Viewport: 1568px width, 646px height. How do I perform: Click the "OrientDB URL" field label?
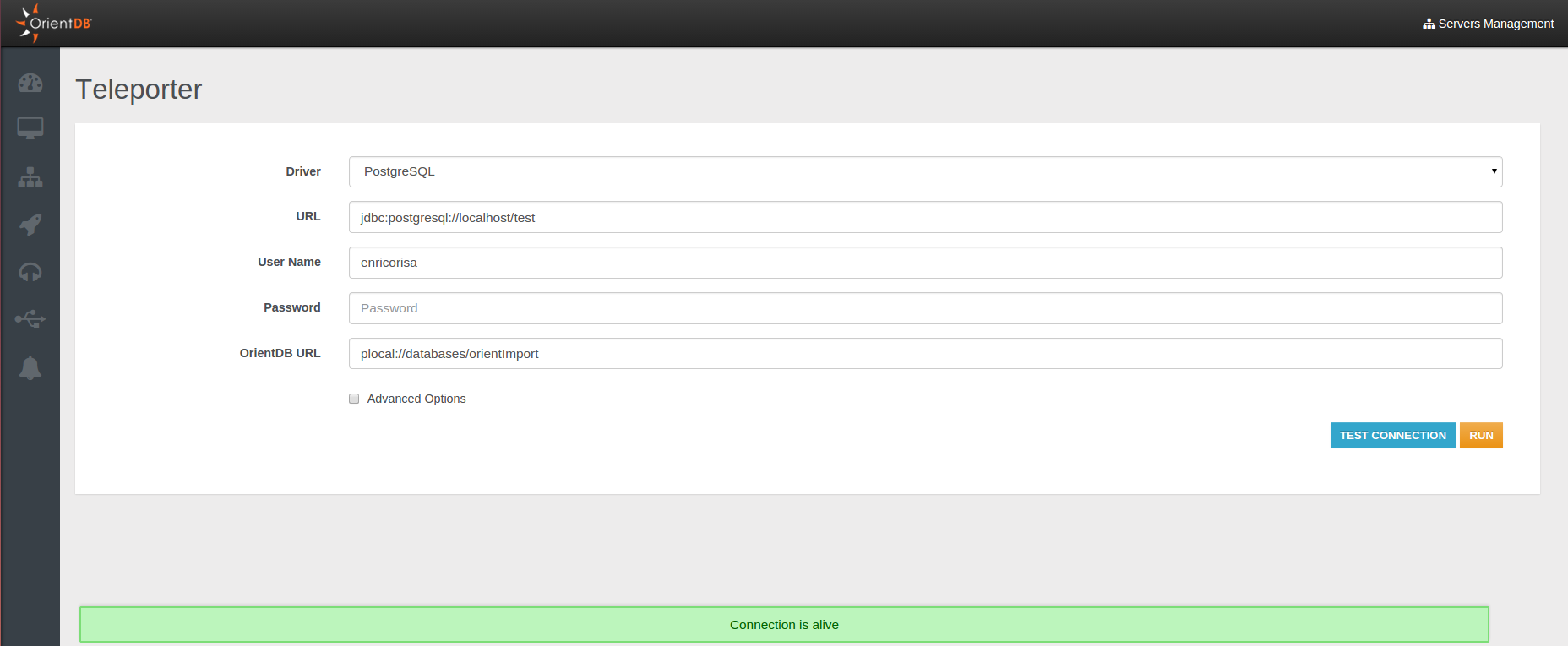[x=280, y=353]
